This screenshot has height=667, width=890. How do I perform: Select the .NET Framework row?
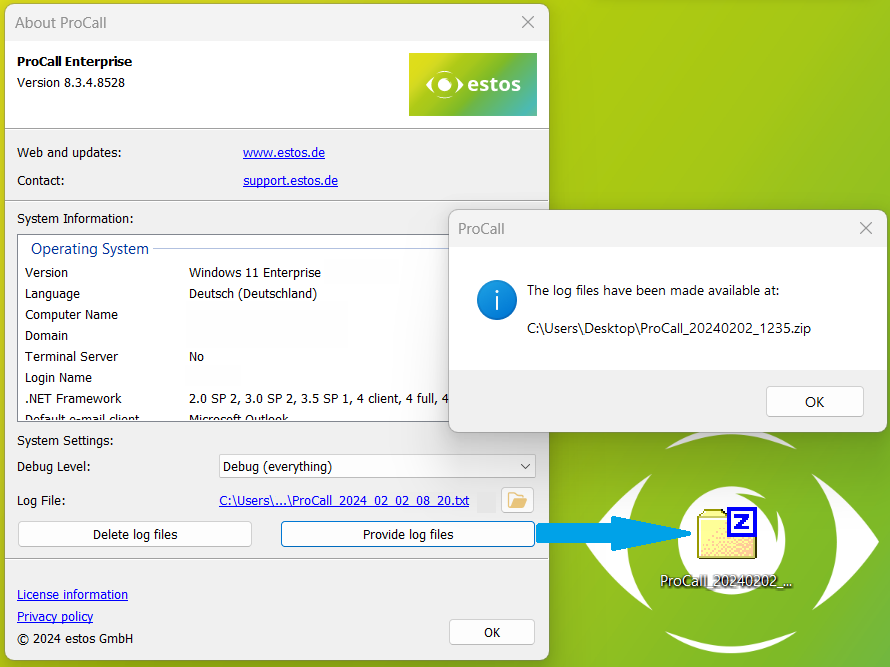(x=73, y=399)
